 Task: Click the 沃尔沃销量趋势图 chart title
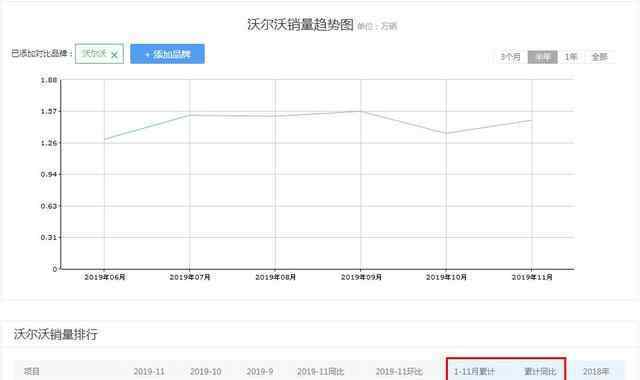300,24
